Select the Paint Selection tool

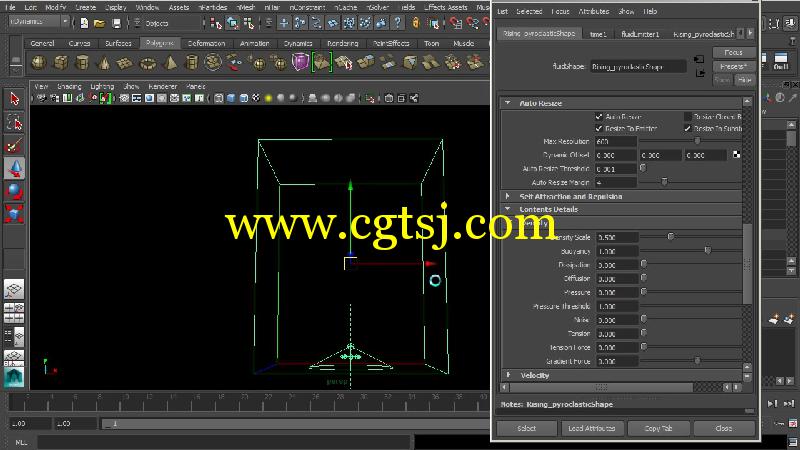14,145
